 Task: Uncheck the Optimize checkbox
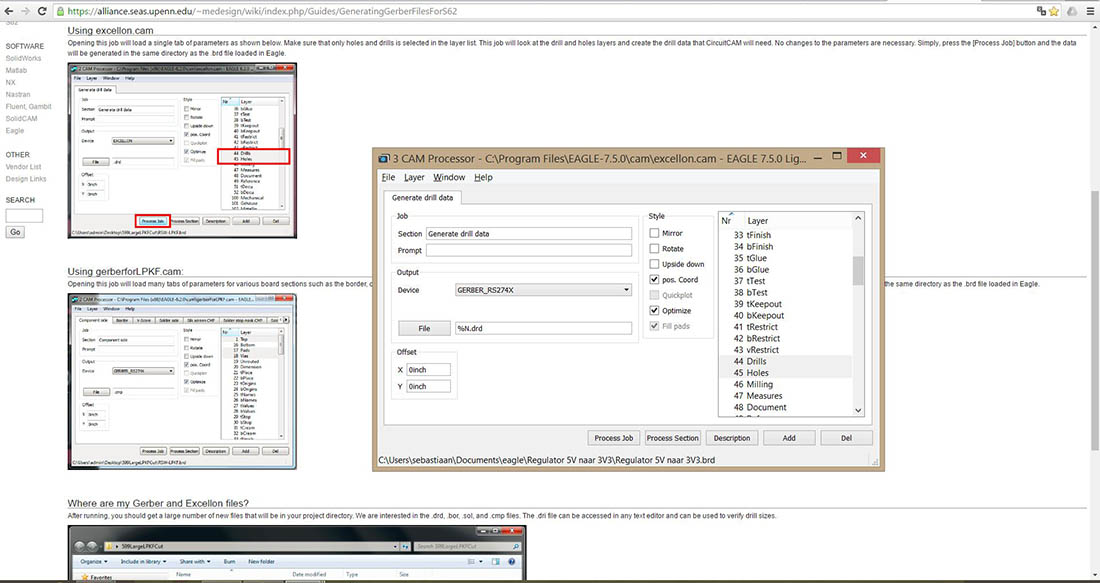tap(655, 310)
